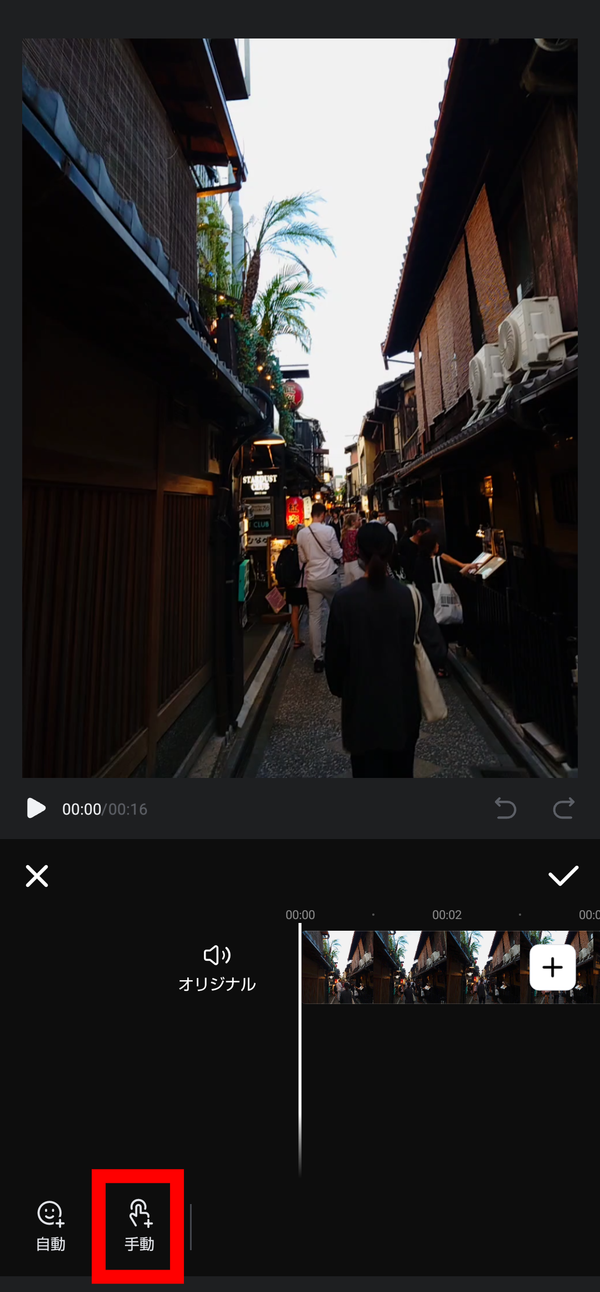Tap empty track area below the clip
Image resolution: width=600 pixels, height=1292 pixels.
coord(450,1090)
